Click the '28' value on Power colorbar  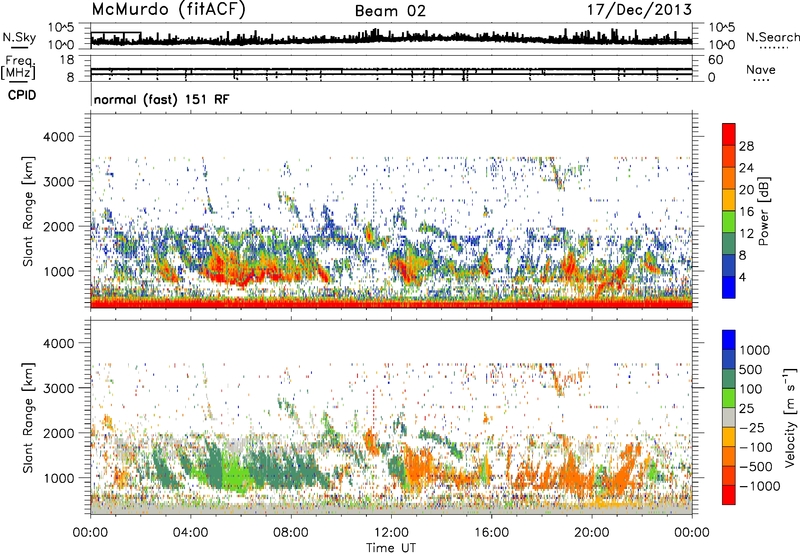click(746, 146)
